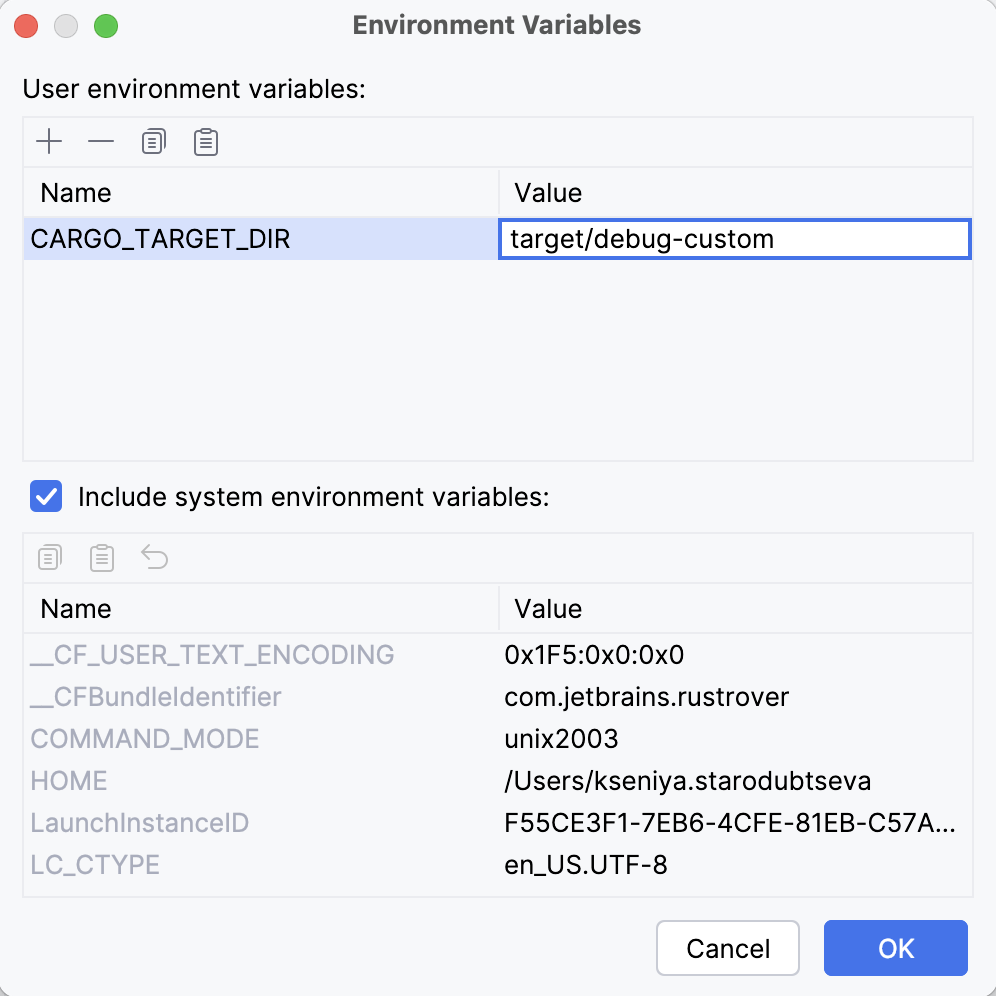
Task: Add a new user environment variable
Action: click(x=48, y=141)
